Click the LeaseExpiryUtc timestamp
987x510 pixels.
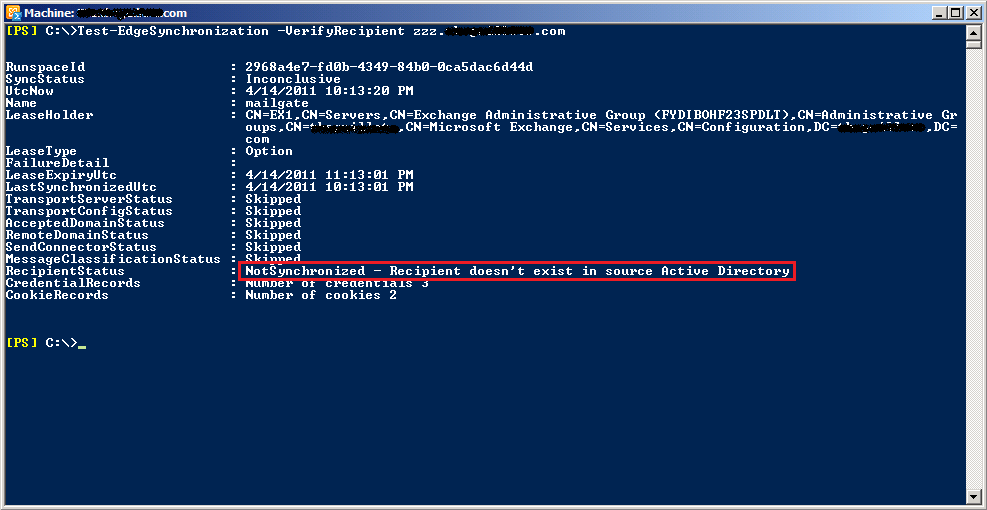pyautogui.click(x=329, y=175)
